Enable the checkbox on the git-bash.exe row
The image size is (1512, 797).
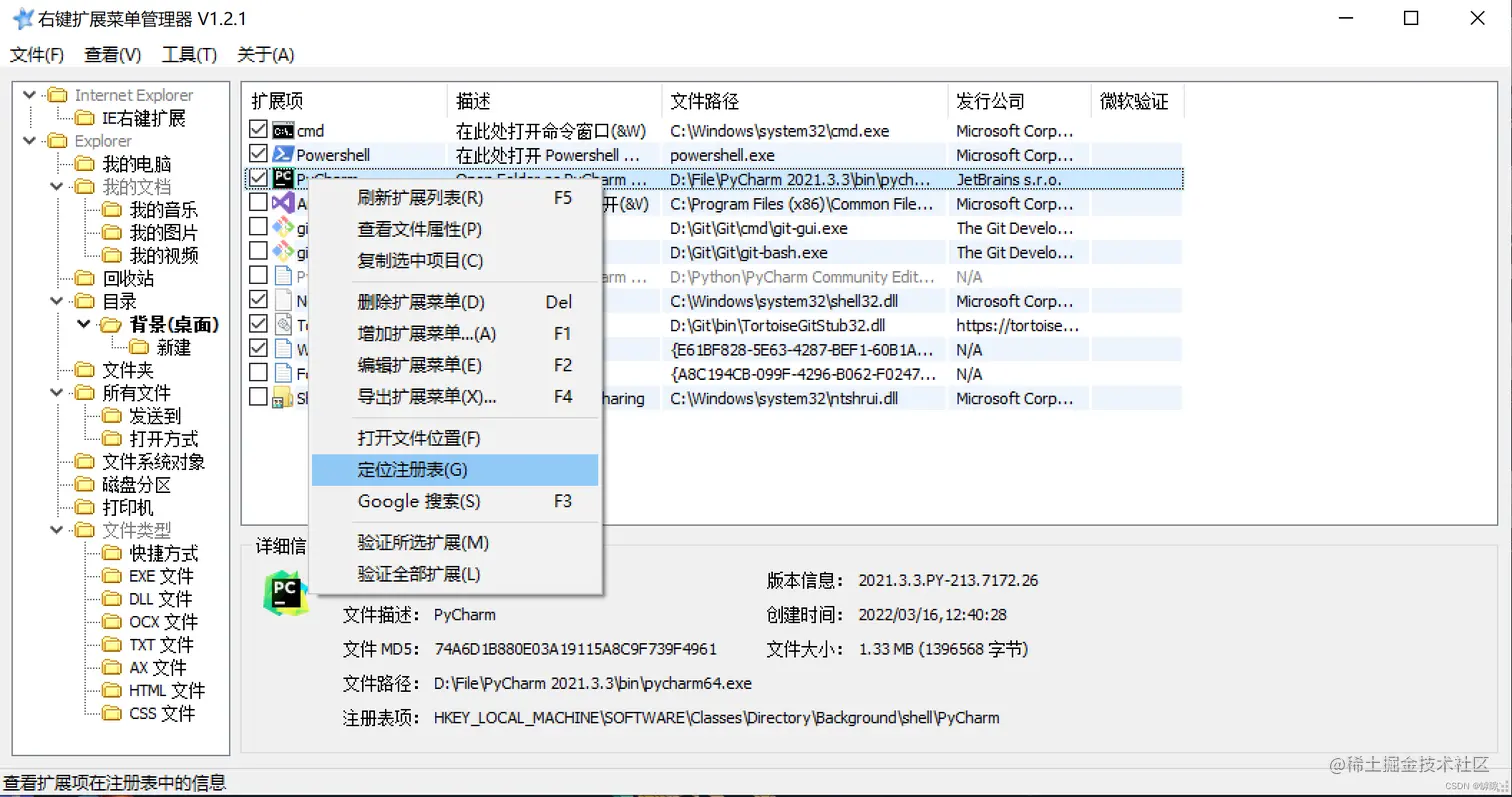tap(258, 251)
